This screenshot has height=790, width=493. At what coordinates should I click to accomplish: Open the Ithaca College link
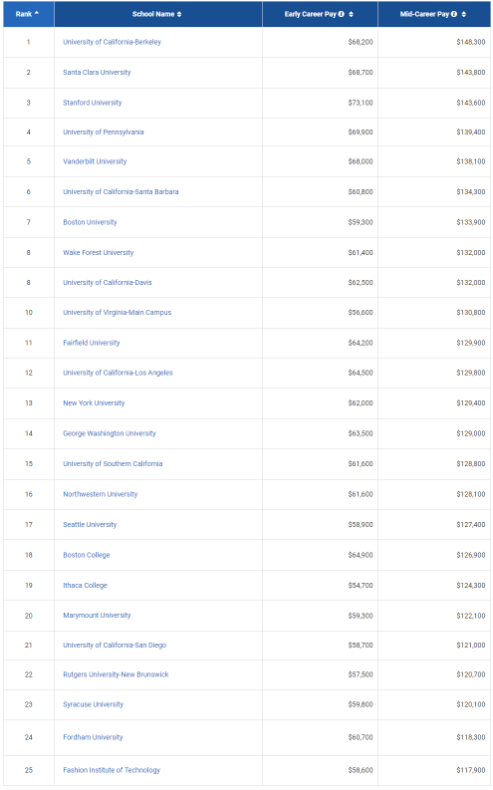point(85,585)
